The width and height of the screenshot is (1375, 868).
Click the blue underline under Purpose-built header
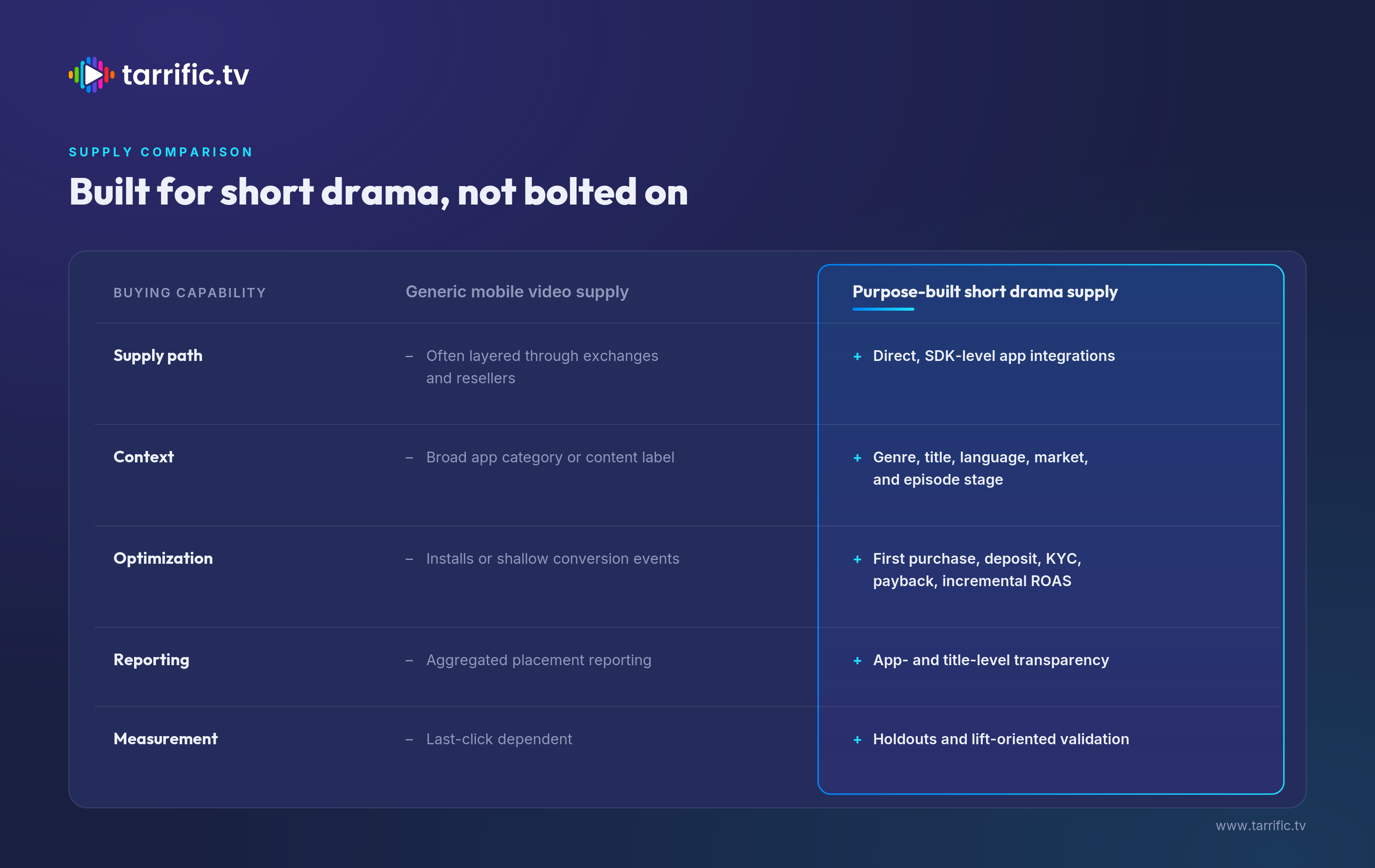(883, 309)
